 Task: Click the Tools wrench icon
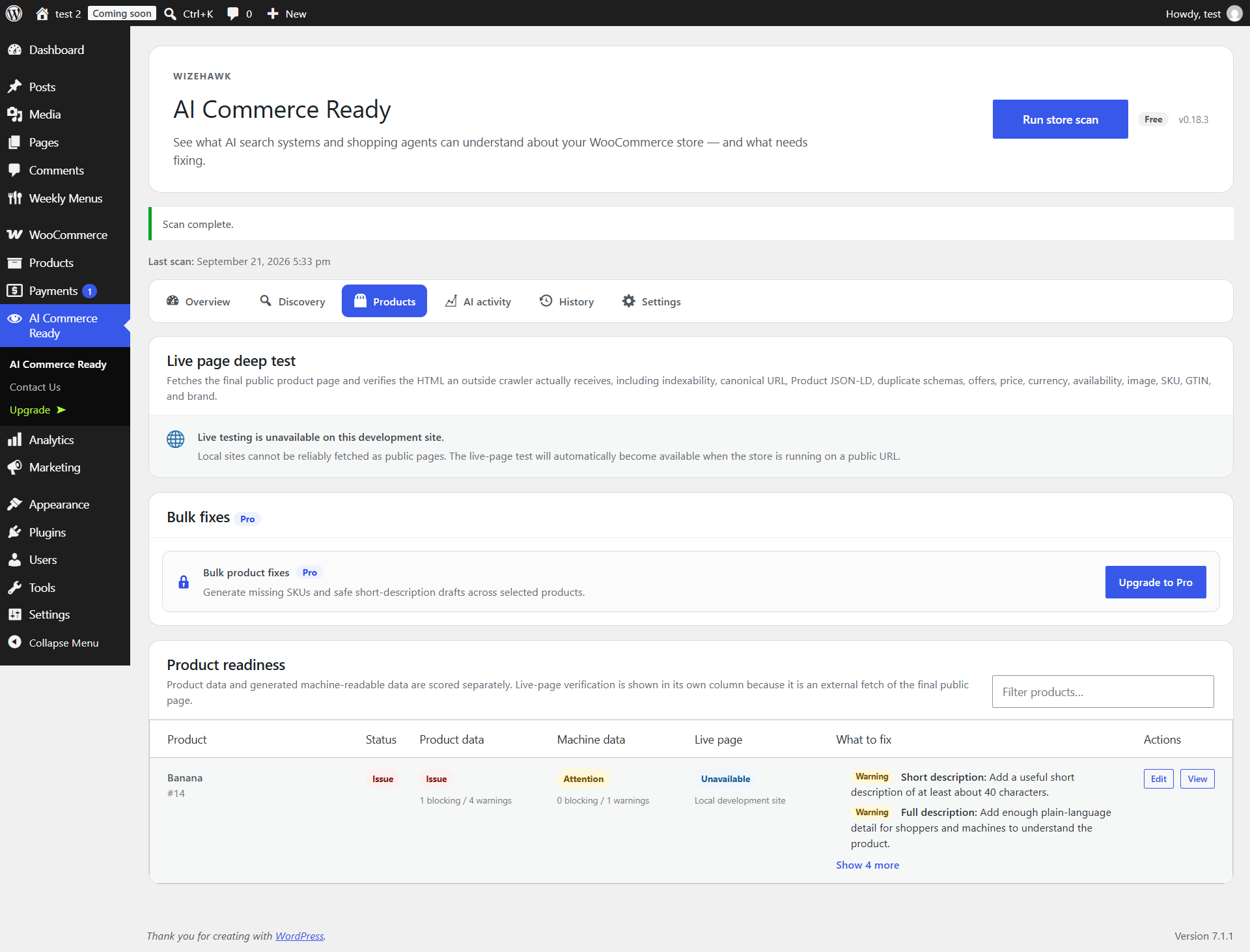(x=14, y=588)
